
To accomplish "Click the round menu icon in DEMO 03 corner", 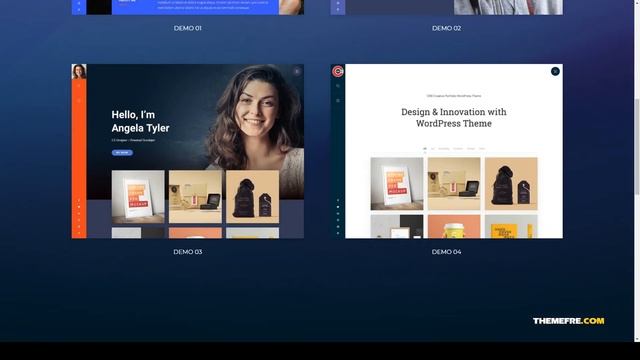I will 297,71.
